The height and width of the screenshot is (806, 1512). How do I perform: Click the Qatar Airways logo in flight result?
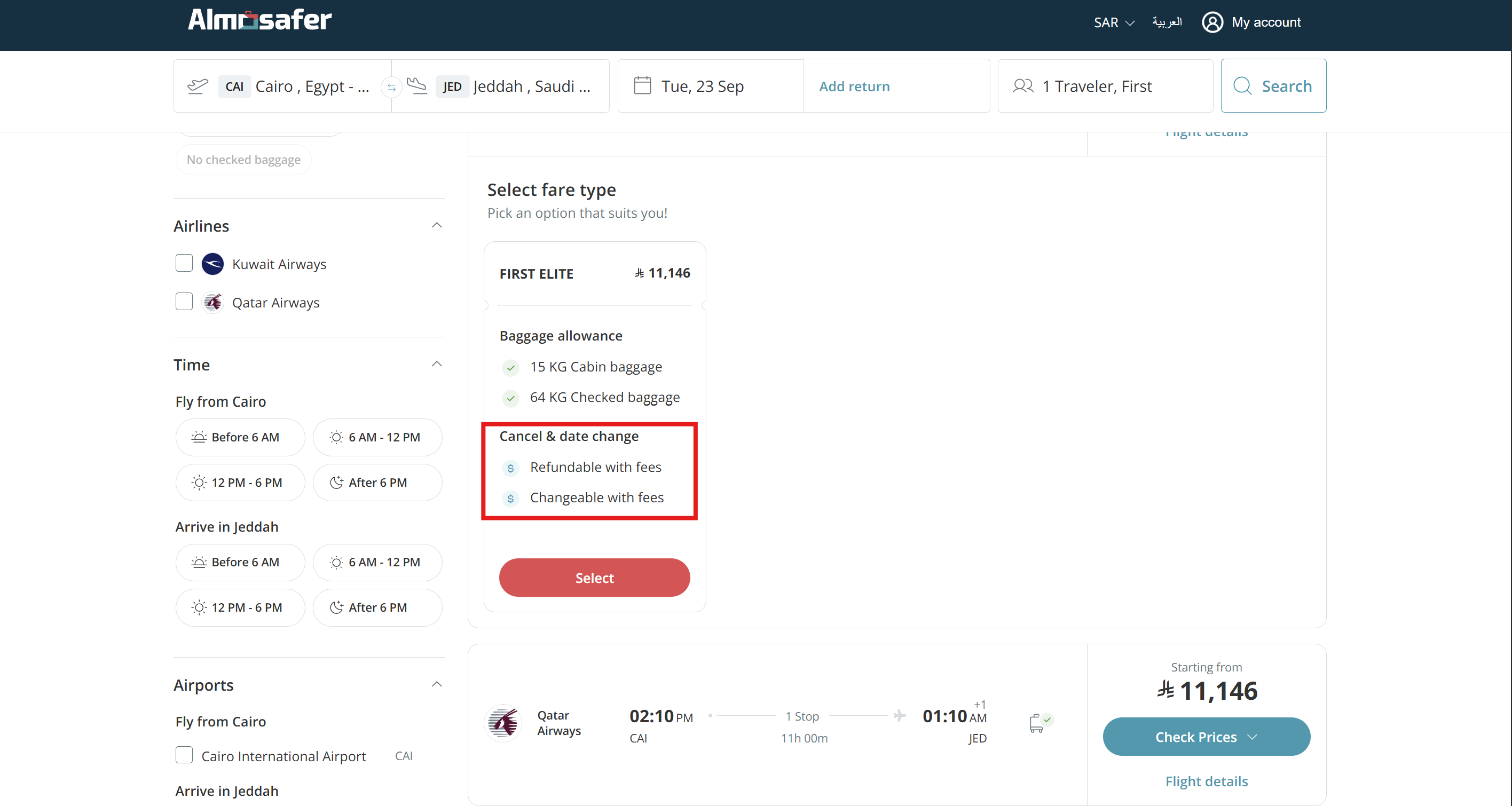[x=503, y=723]
